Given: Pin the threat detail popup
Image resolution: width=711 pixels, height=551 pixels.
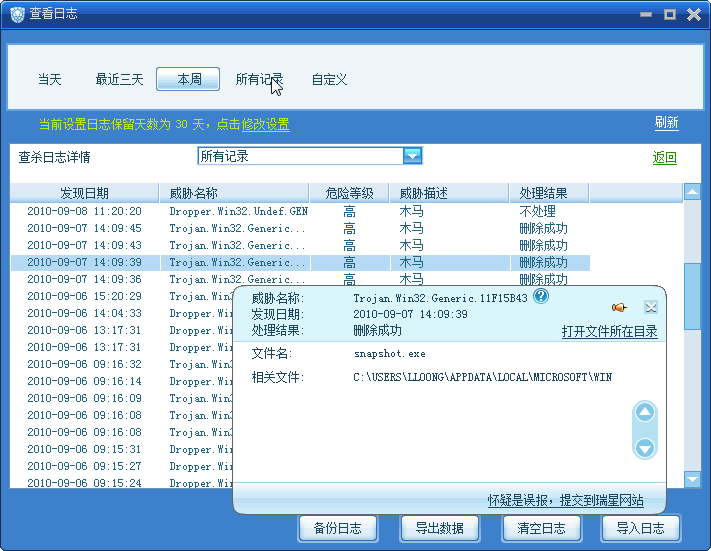Looking at the screenshot, I should (619, 307).
